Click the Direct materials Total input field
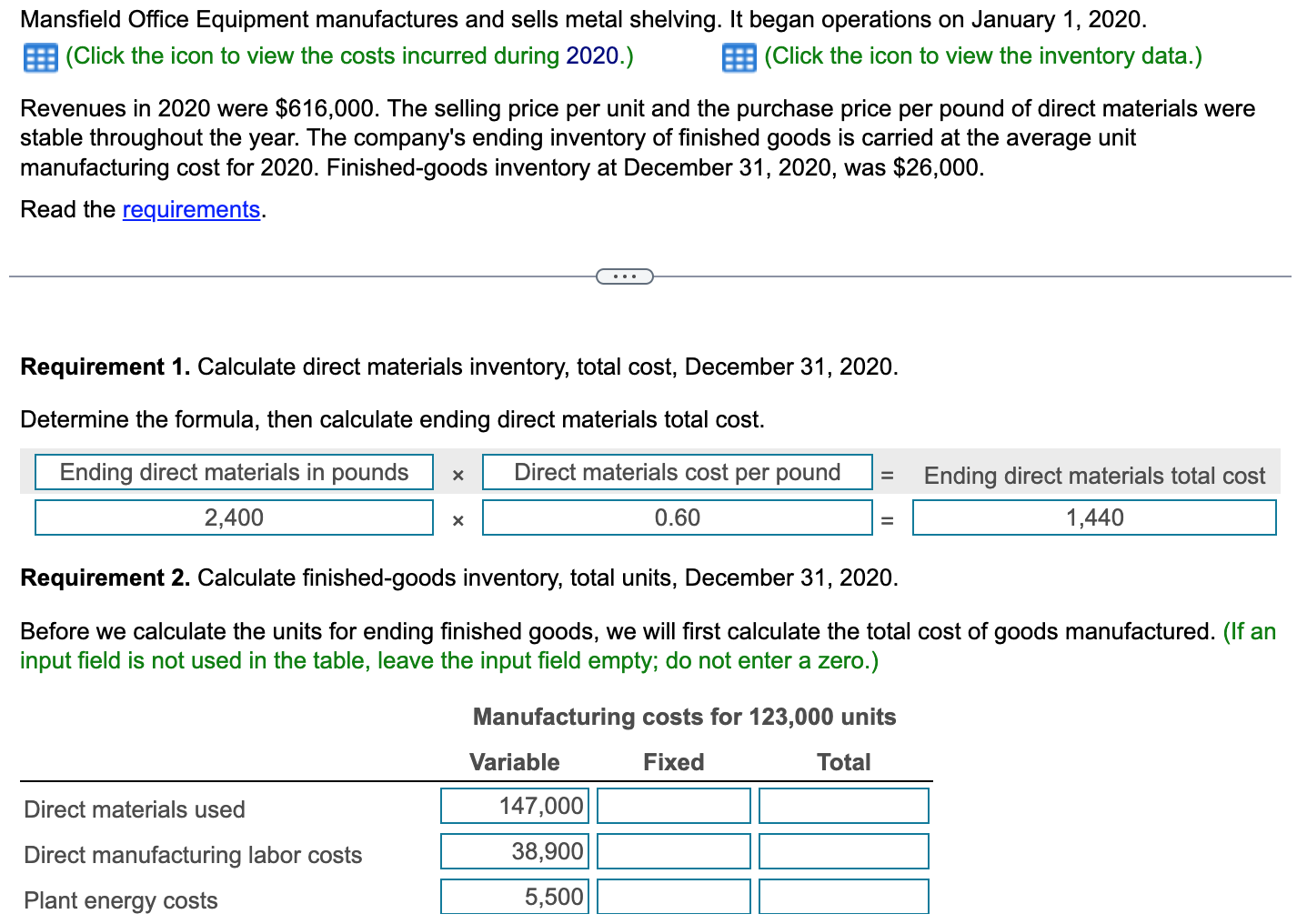Image resolution: width=1297 pixels, height=924 pixels. (x=843, y=806)
